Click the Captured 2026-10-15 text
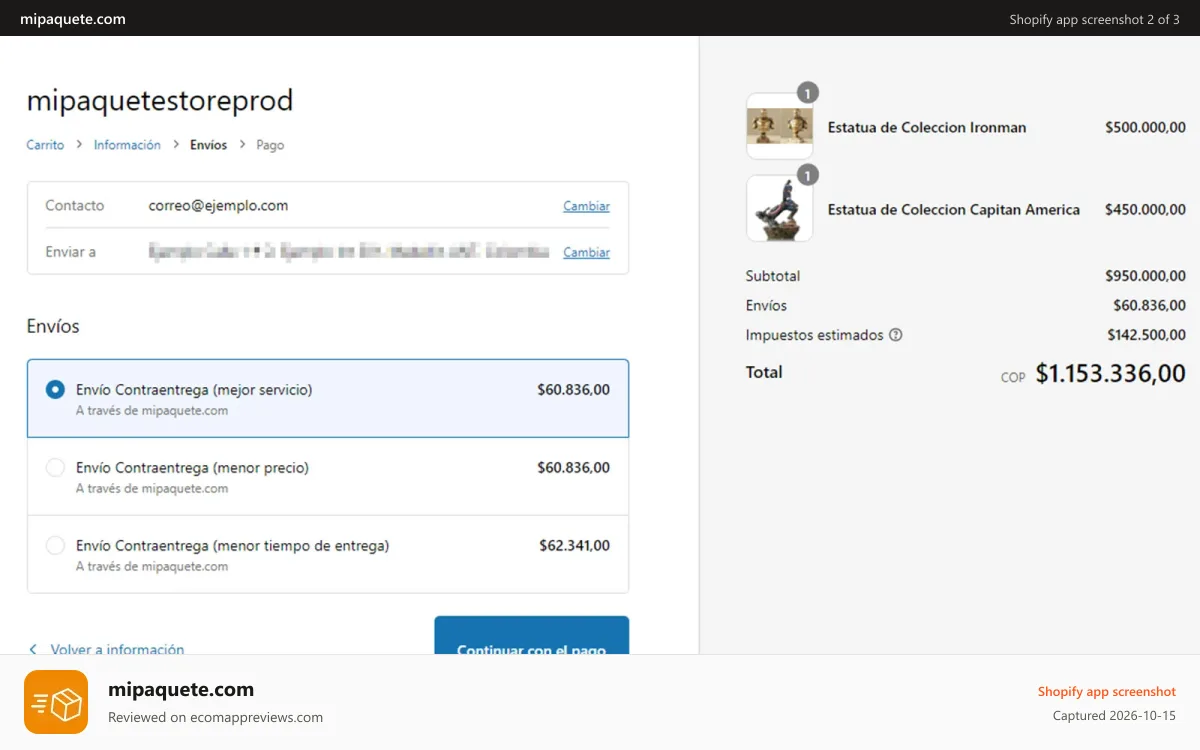This screenshot has height=750, width=1200. [x=1114, y=716]
